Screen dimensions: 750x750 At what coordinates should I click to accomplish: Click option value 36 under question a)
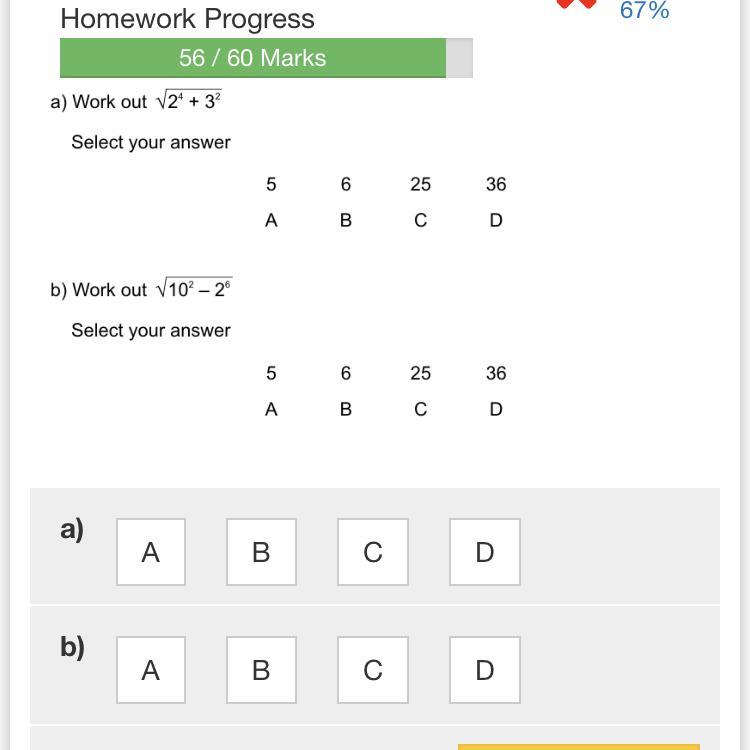point(496,184)
